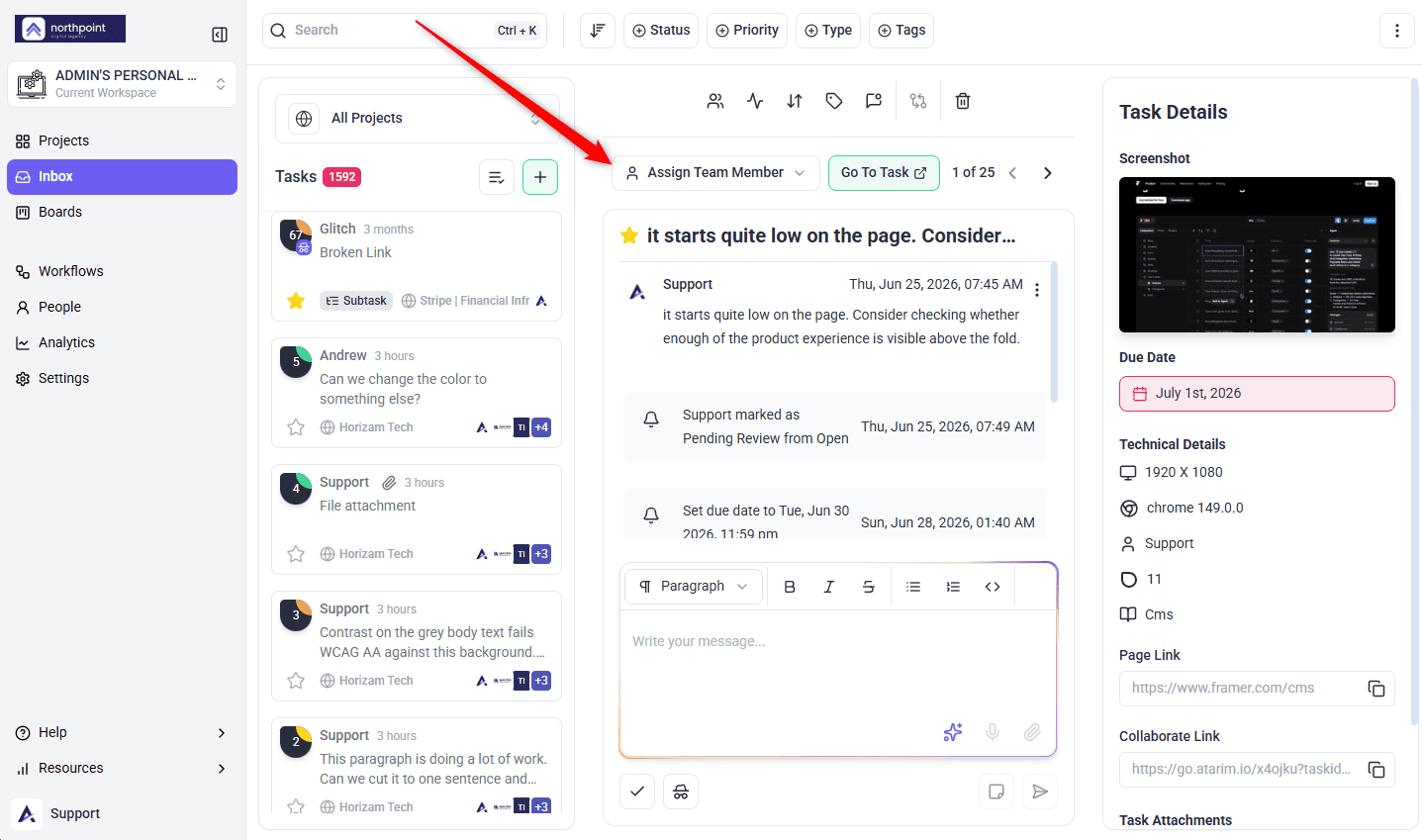This screenshot has width=1422, height=840.
Task: Open Analytics in sidebar
Action: pos(122,343)
